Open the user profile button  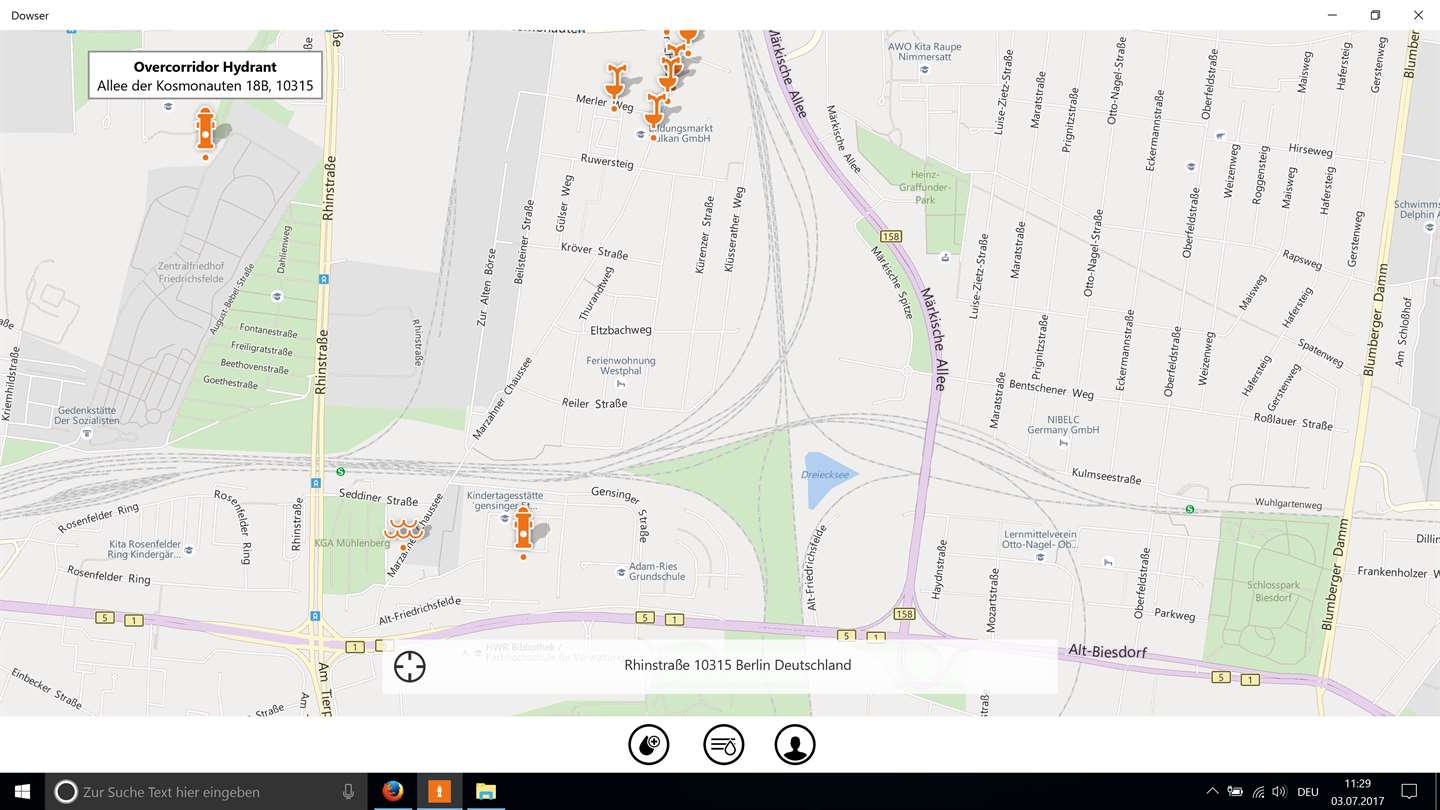coord(795,744)
